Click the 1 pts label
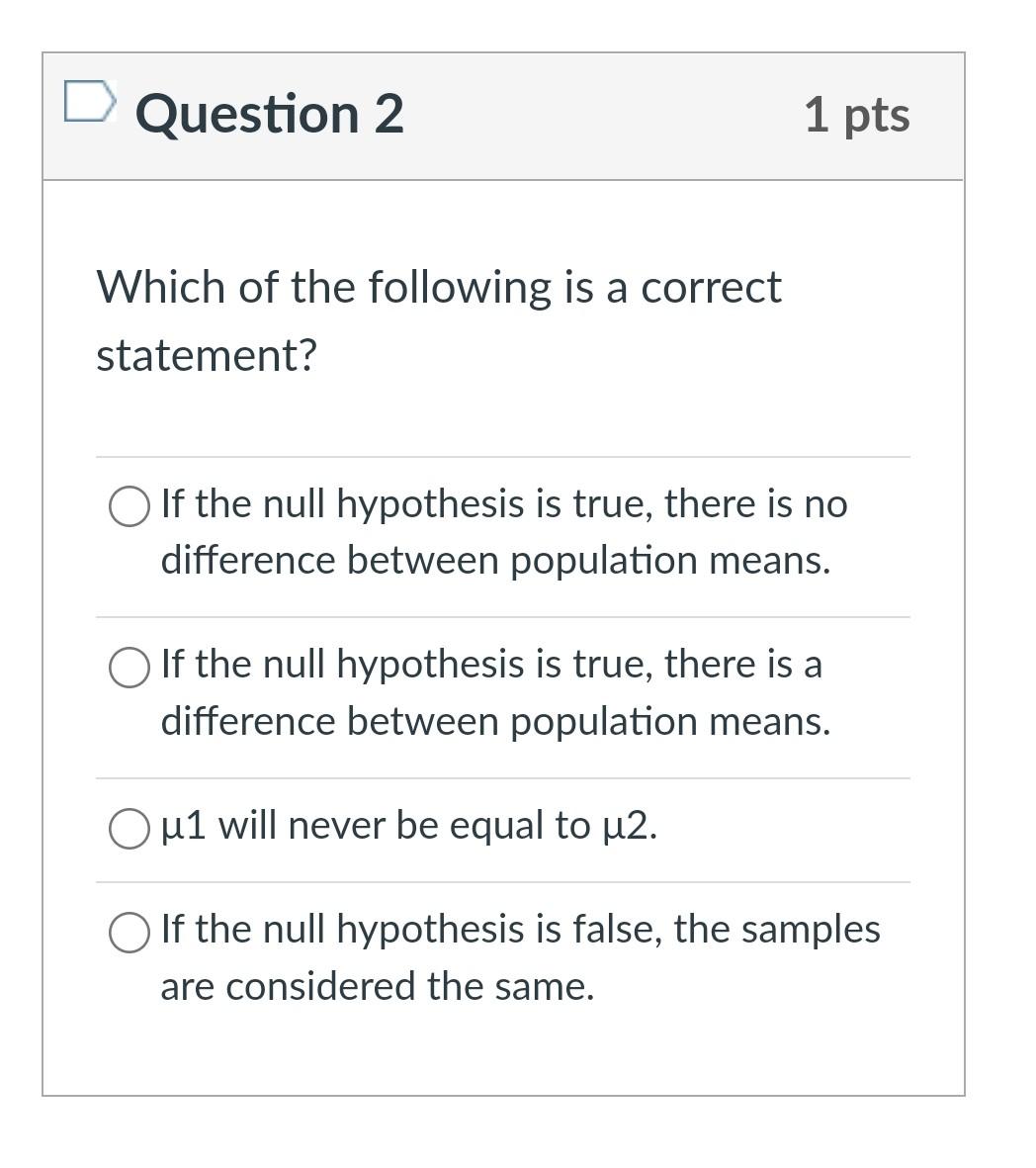 point(857,115)
